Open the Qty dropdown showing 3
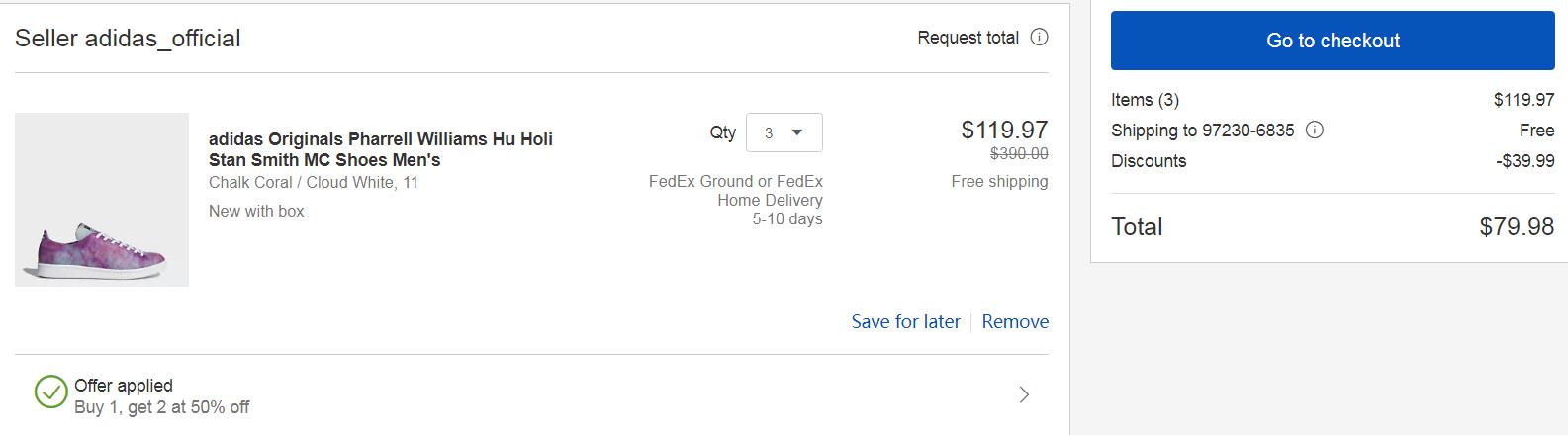1568x435 pixels. [x=784, y=132]
